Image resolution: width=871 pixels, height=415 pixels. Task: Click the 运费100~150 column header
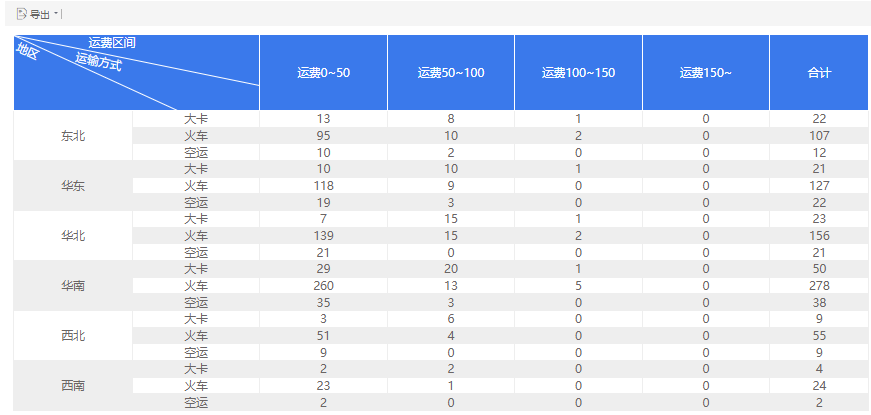coord(578,73)
